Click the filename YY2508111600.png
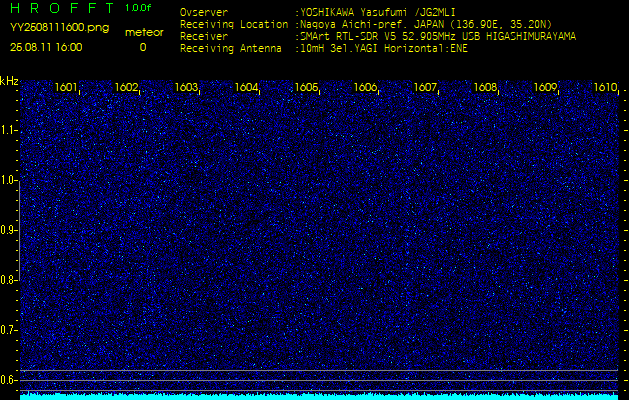This screenshot has height=400, width=629. tap(59, 28)
